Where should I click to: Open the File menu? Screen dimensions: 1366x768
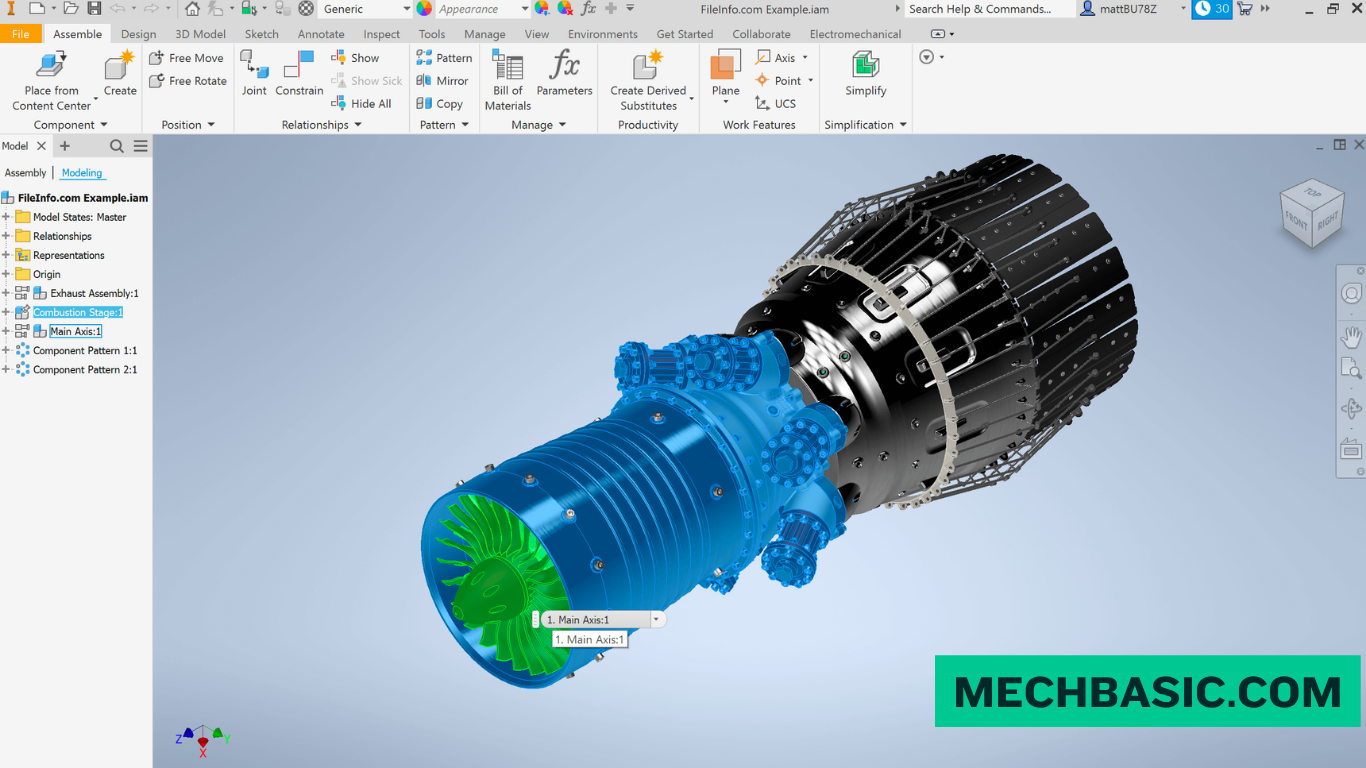[20, 34]
